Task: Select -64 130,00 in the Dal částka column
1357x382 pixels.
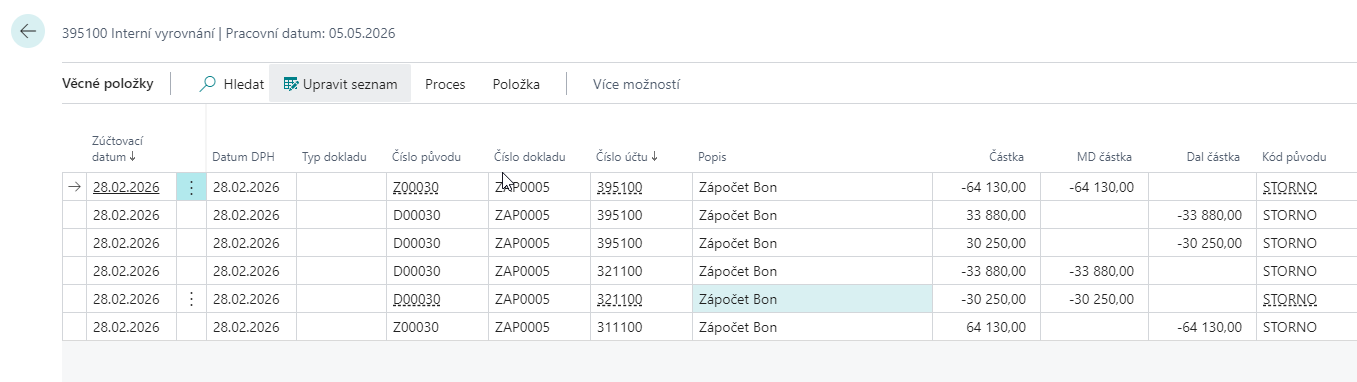Action: pyautogui.click(x=1209, y=327)
